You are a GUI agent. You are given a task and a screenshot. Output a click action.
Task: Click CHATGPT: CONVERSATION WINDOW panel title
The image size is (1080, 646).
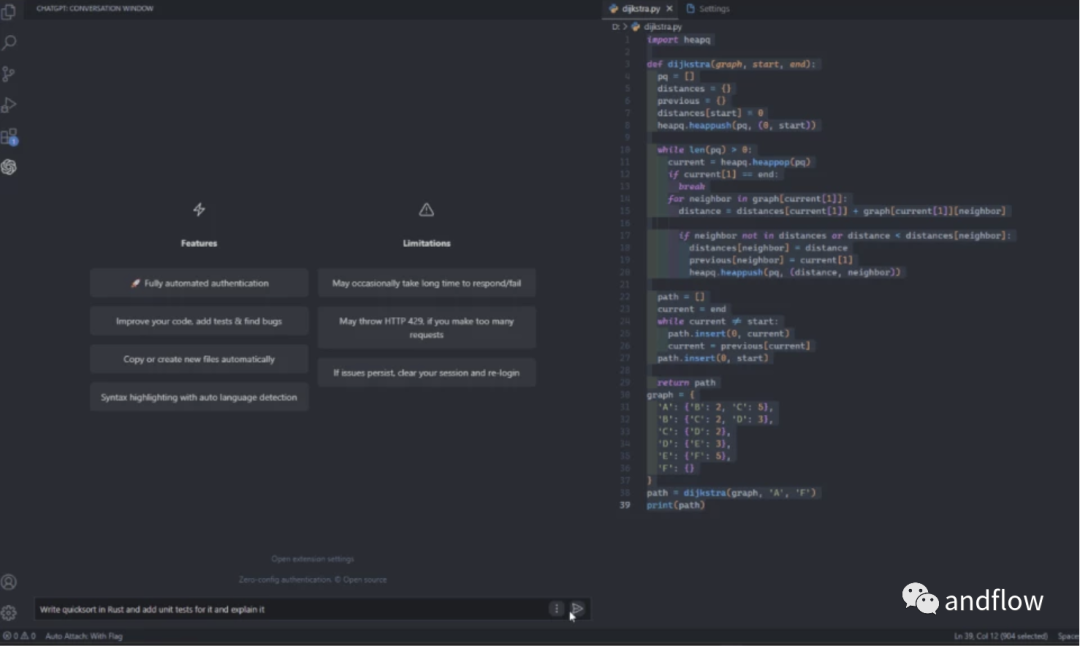[x=95, y=8]
